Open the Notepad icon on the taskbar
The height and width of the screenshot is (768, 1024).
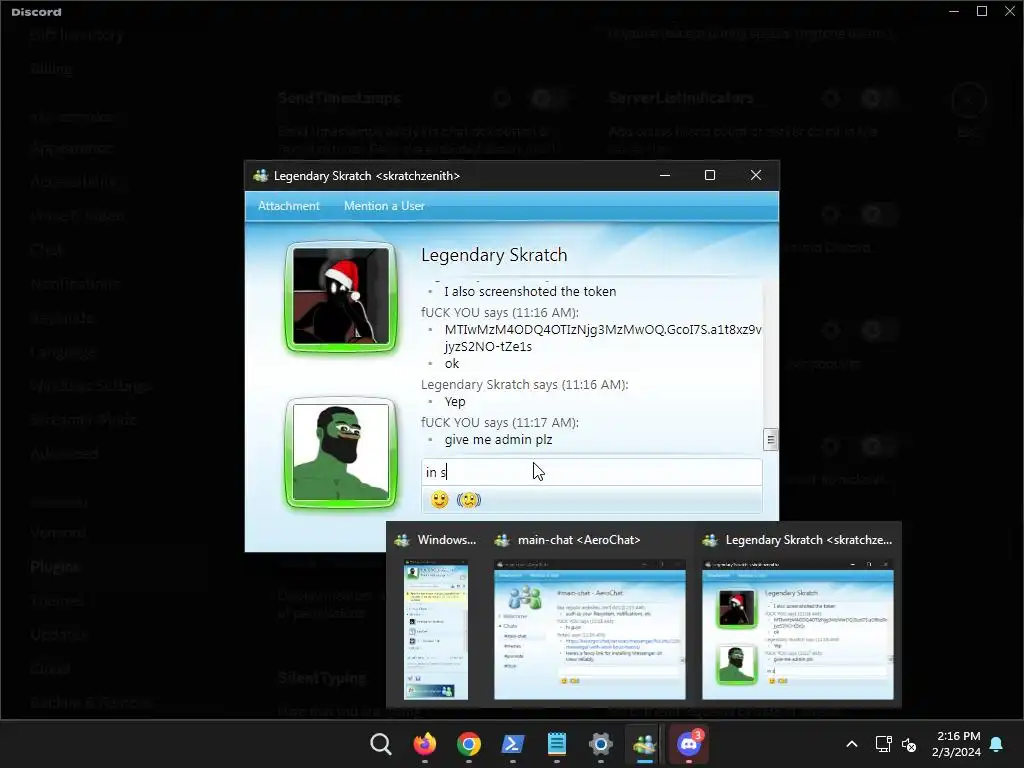pyautogui.click(x=556, y=744)
